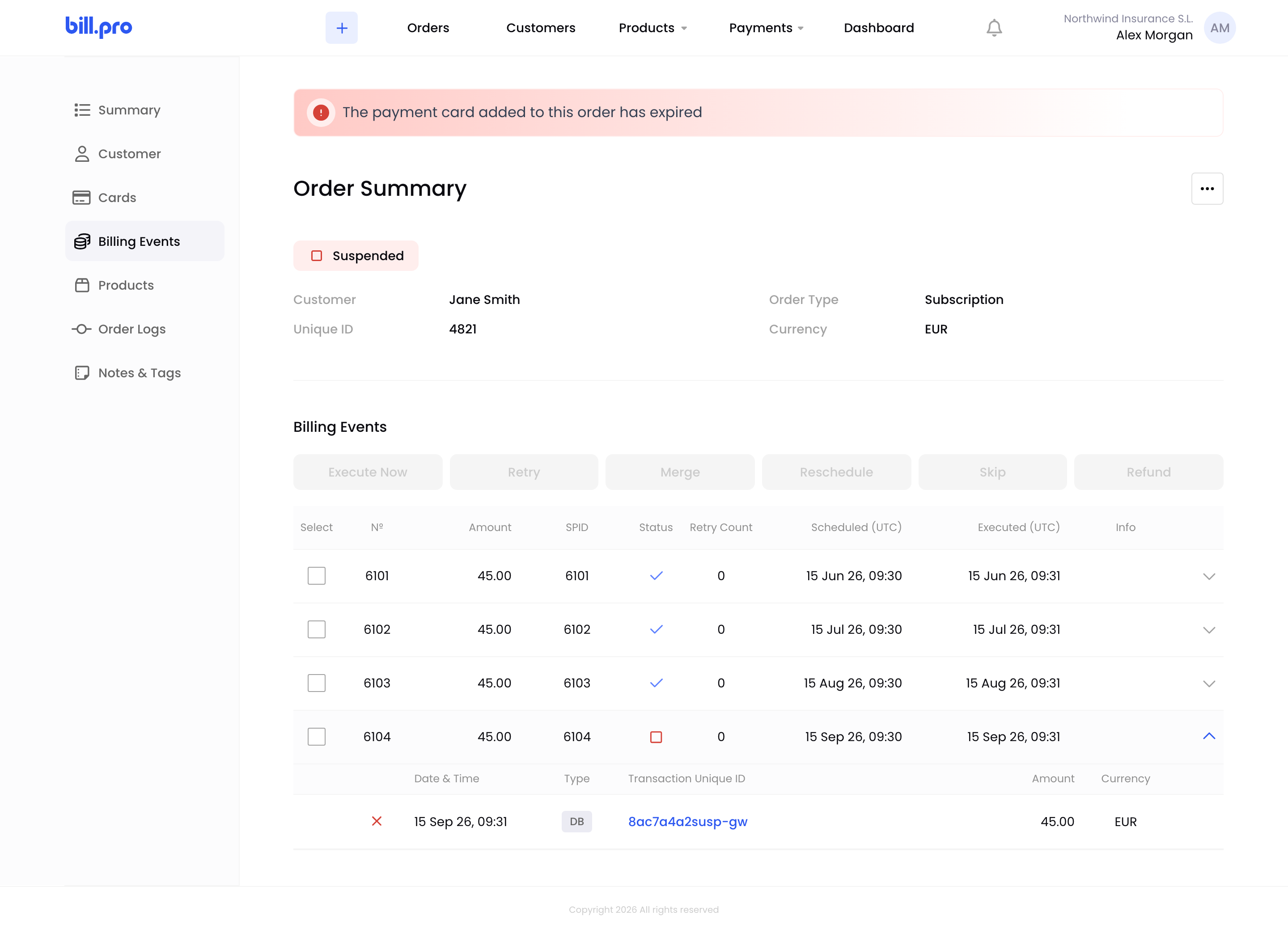Screen dimensions: 1288x928
Task: Select the checkbox for billing event 6102
Action: pyautogui.click(x=316, y=629)
